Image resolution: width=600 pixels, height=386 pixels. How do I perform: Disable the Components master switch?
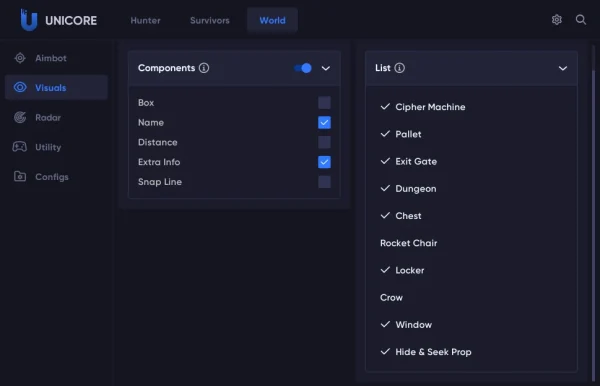(303, 68)
